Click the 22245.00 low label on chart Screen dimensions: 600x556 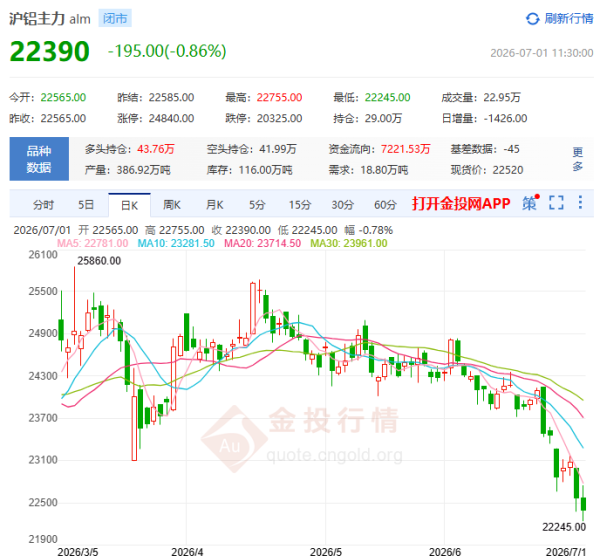(x=564, y=527)
